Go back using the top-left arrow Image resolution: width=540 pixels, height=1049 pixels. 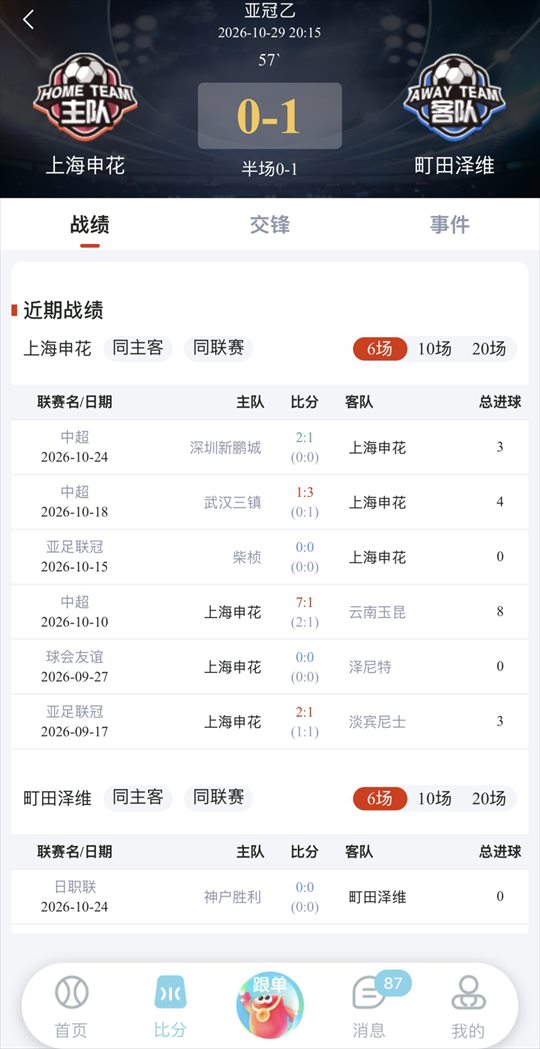28,20
